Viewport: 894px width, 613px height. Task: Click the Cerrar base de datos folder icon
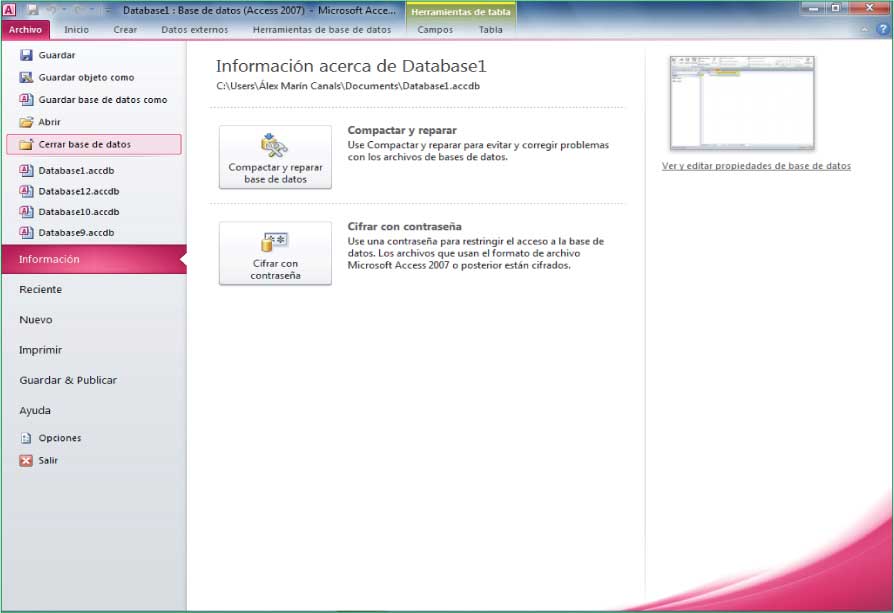[x=26, y=144]
